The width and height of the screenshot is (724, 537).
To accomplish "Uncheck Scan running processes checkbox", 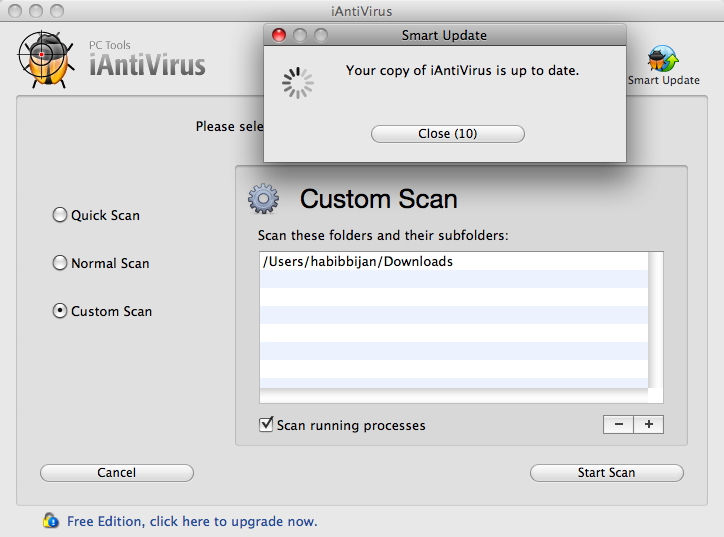I will (x=266, y=424).
